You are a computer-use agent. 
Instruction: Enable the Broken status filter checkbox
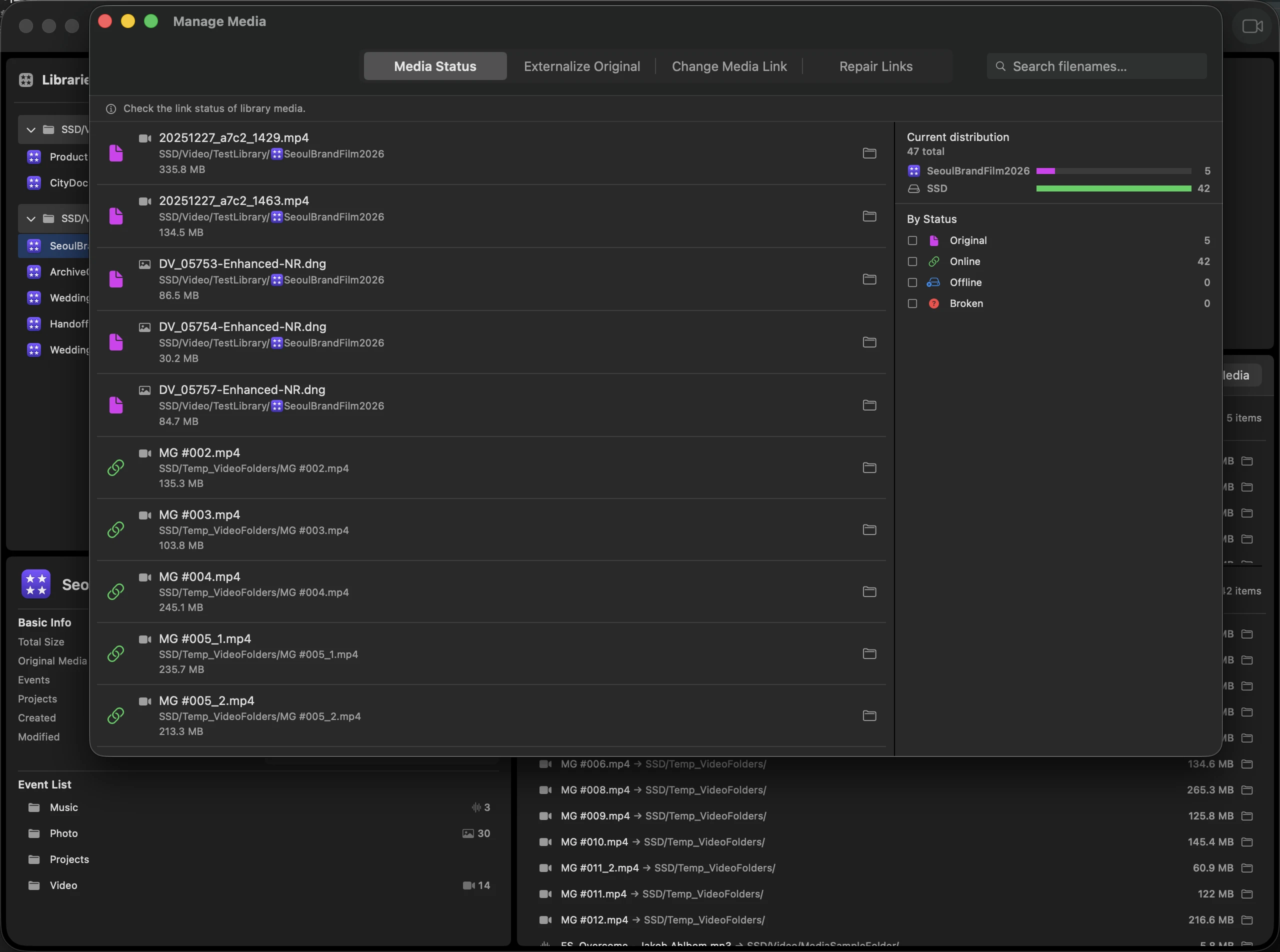(912, 303)
